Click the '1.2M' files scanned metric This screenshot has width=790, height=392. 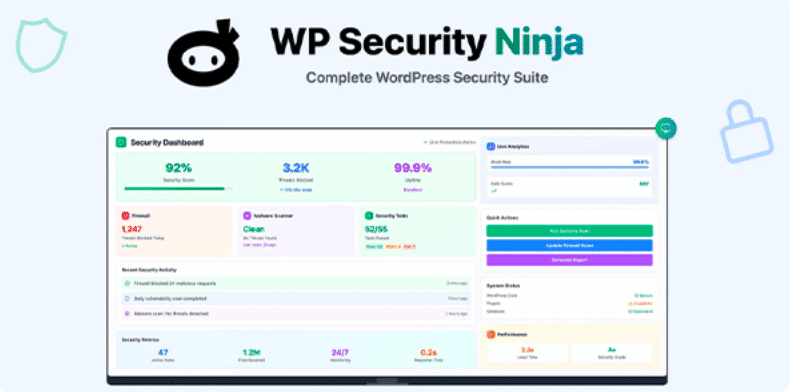pos(251,353)
